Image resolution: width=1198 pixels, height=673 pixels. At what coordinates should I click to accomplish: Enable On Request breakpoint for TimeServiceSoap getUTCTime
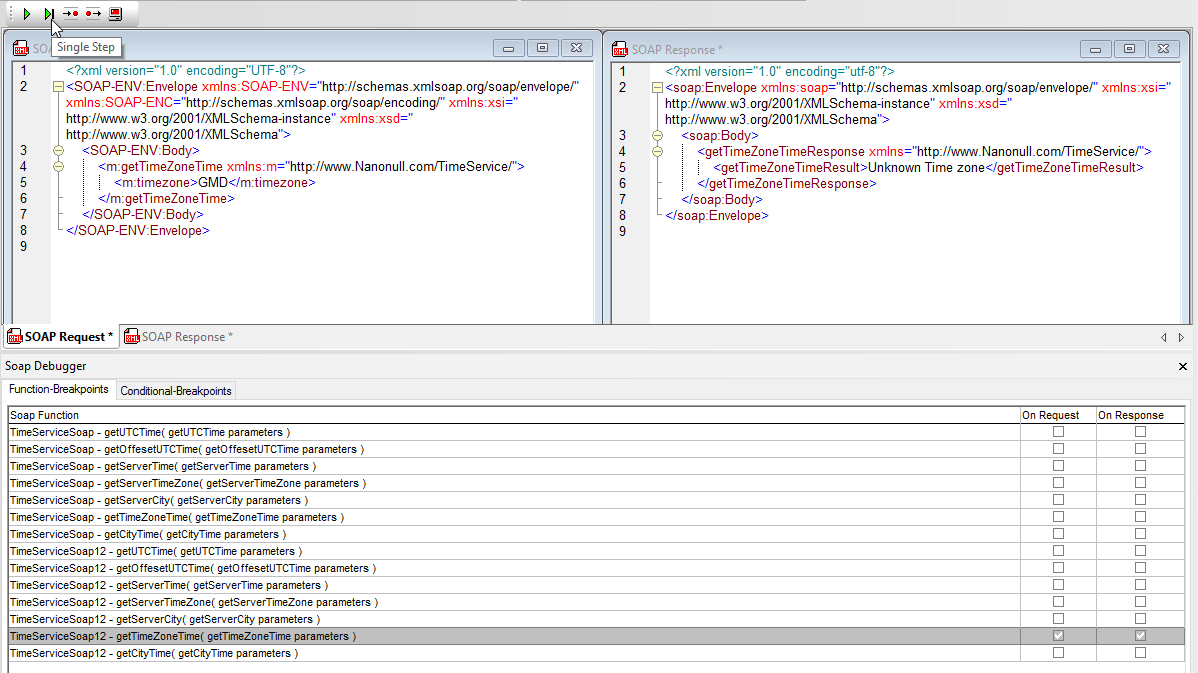pos(1058,431)
